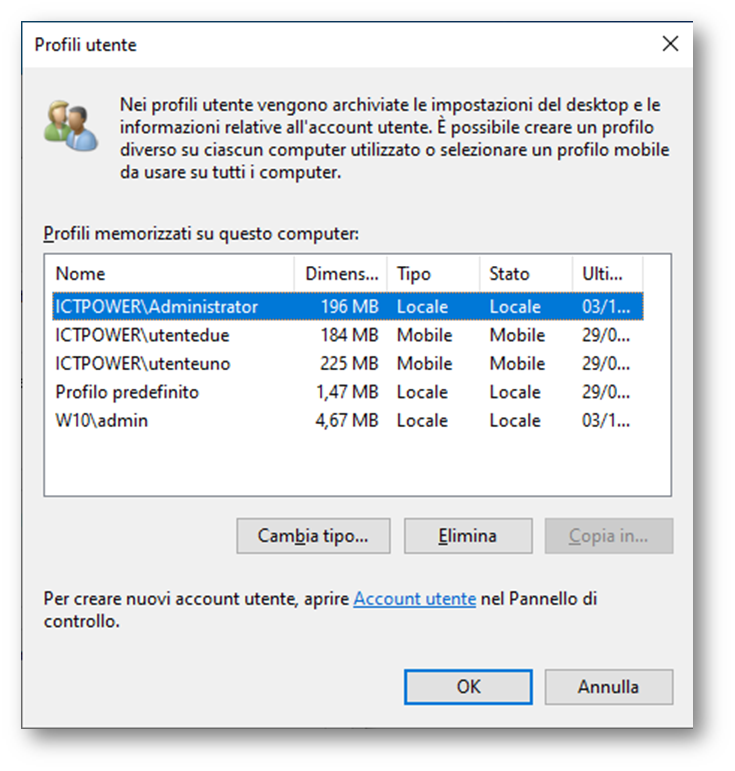Click the Copia in button
This screenshot has height=771, width=735.
pos(608,536)
